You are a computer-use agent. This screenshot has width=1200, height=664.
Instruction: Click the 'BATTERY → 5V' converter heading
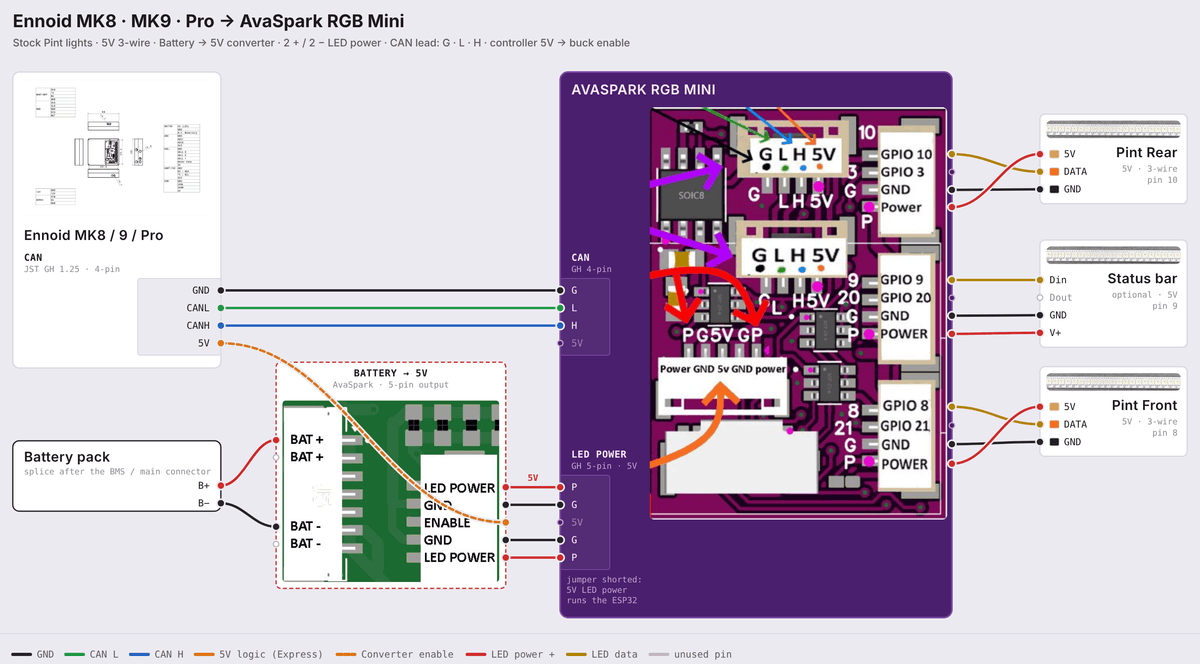[391, 373]
